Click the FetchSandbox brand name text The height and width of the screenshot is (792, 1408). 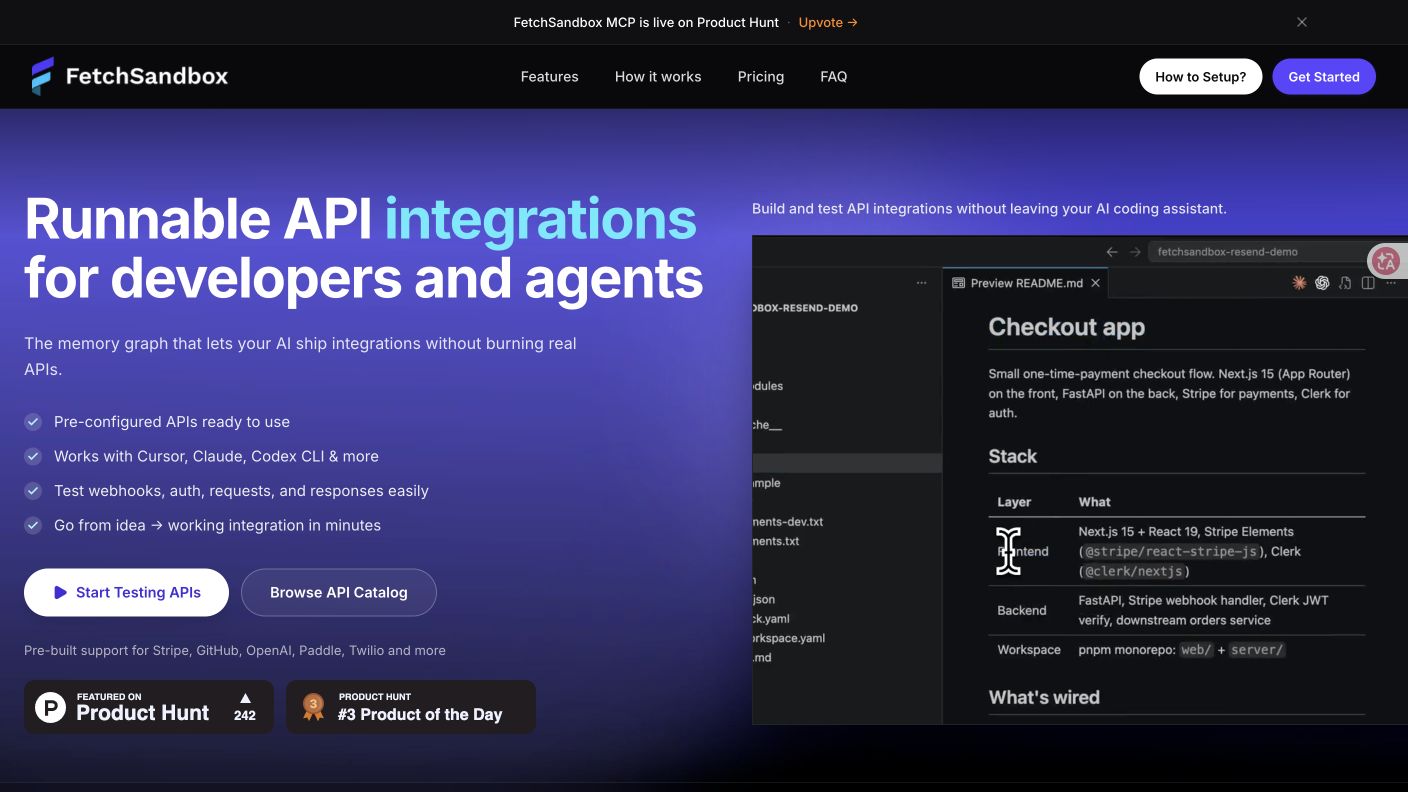coord(147,76)
